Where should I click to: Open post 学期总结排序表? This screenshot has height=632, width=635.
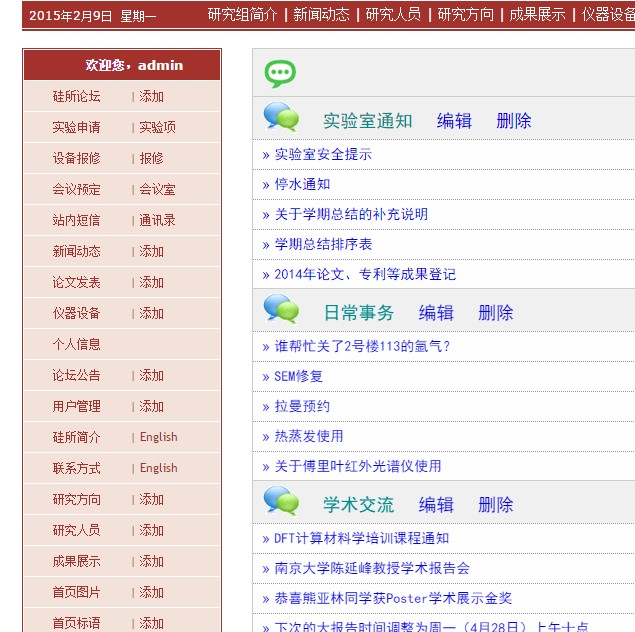[323, 244]
